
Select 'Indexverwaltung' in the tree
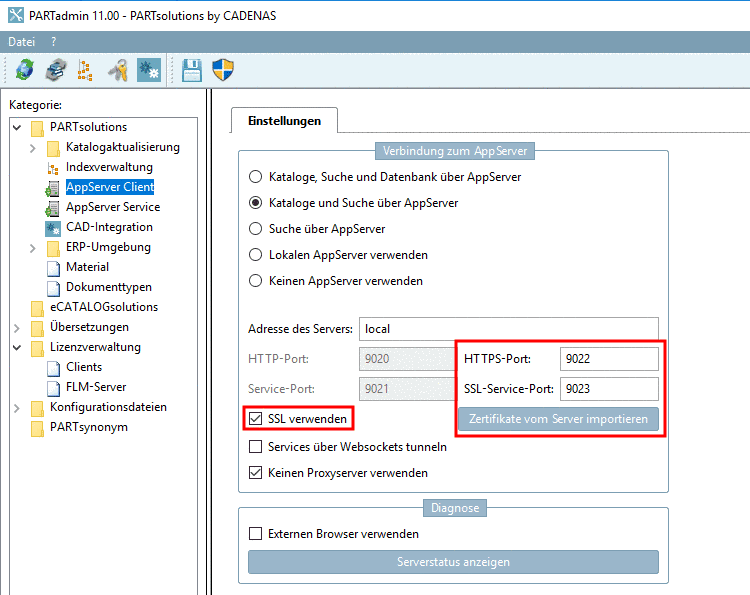(109, 167)
